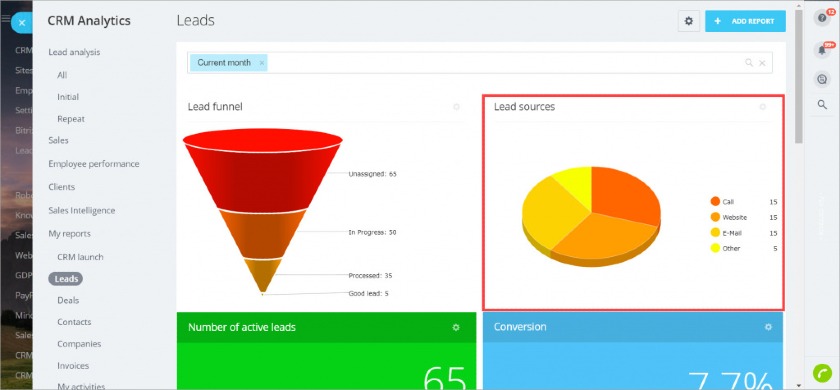Click the Other legend color dot
The width and height of the screenshot is (840, 390).
coord(715,248)
